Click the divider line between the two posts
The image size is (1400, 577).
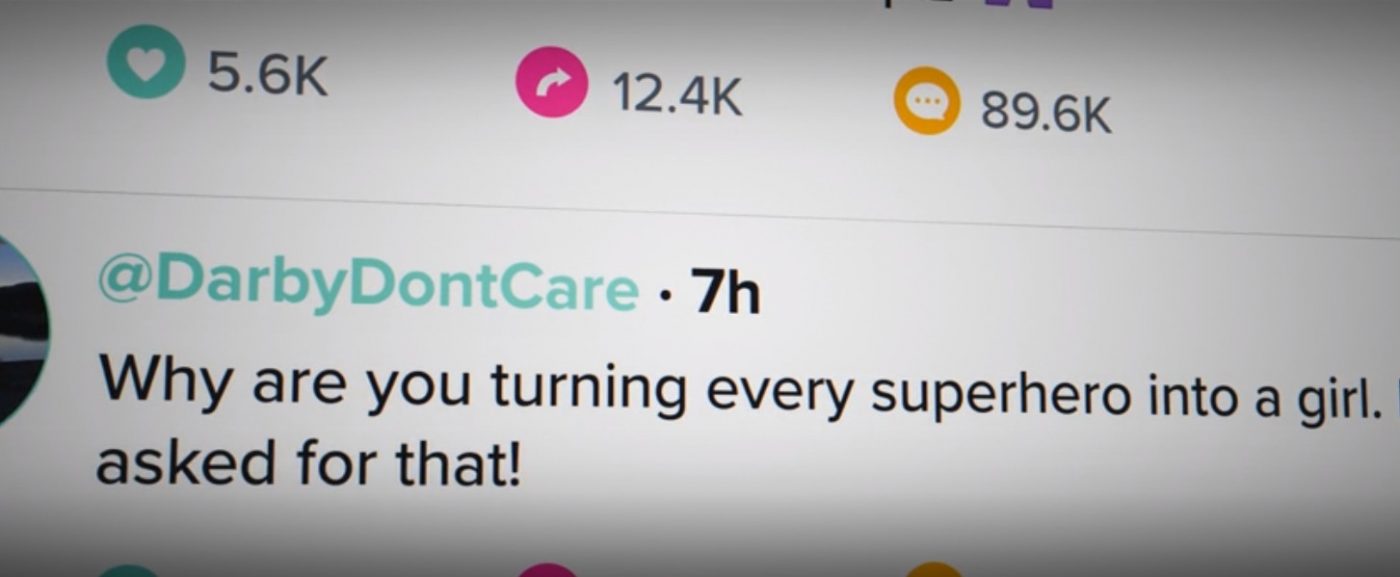[x=700, y=213]
